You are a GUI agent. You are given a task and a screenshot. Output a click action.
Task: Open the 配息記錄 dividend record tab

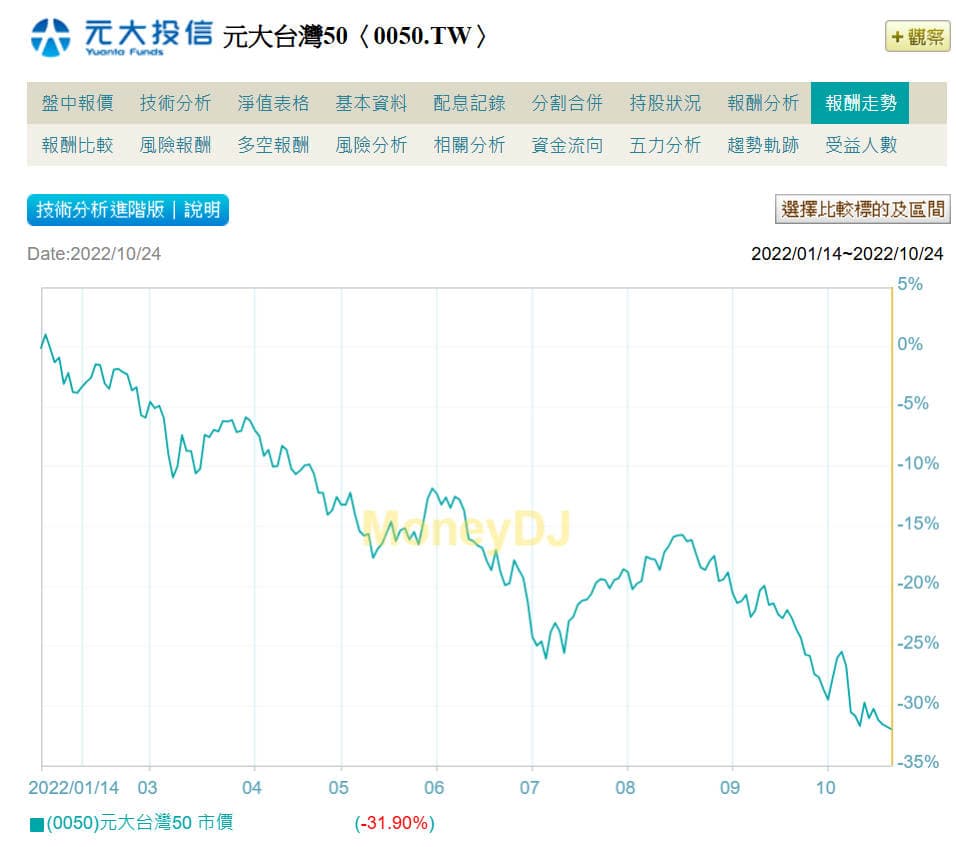(469, 101)
